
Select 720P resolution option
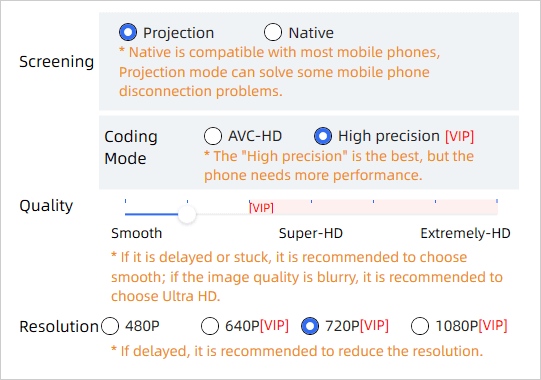310,326
